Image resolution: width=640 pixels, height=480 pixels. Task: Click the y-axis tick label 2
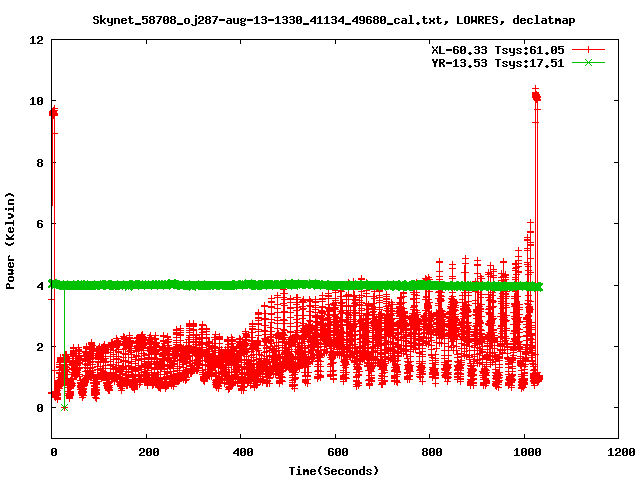[40, 347]
